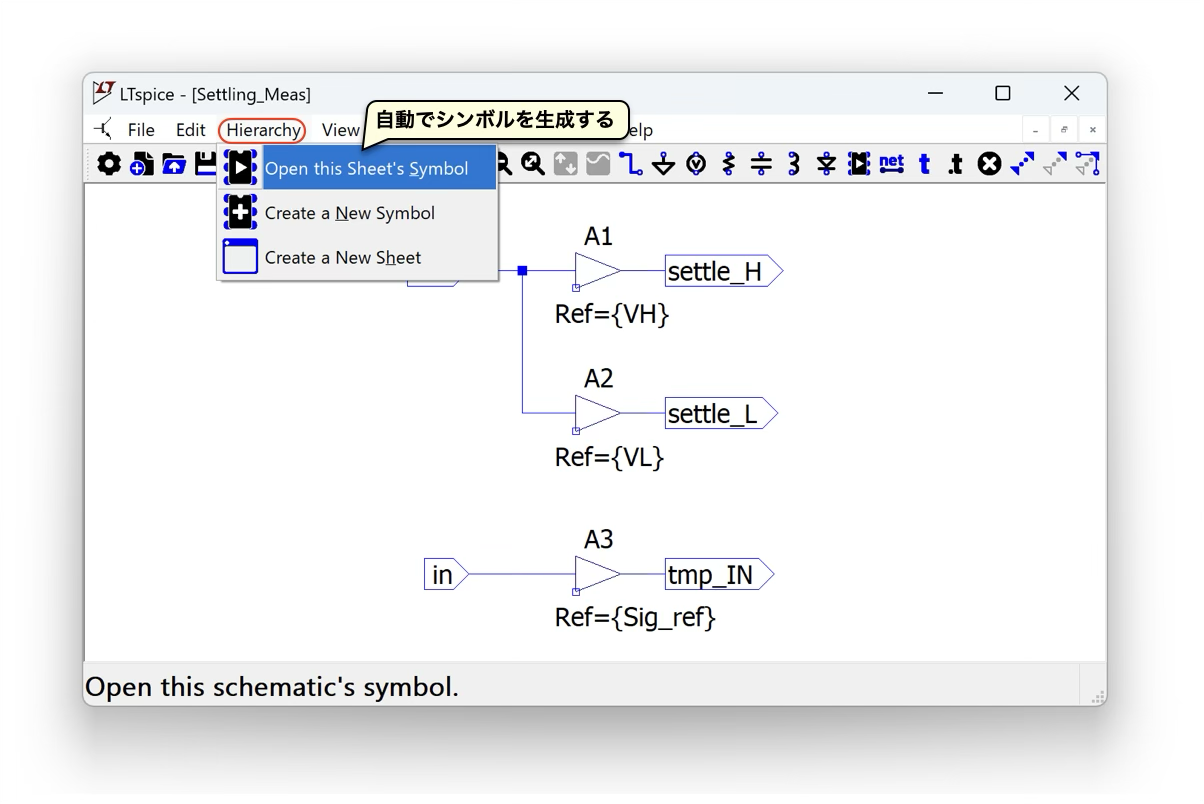Click the "Ref={VL}" parameter text

pos(609,457)
